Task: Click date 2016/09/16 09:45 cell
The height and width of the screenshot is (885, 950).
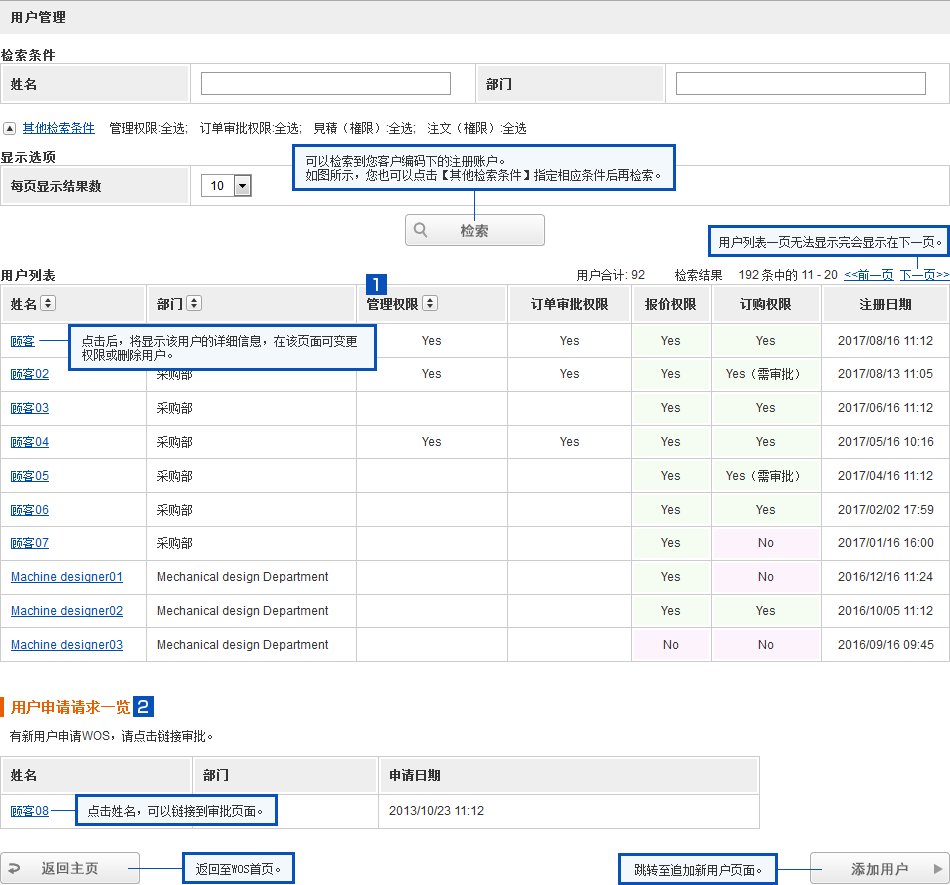Action: pos(886,645)
